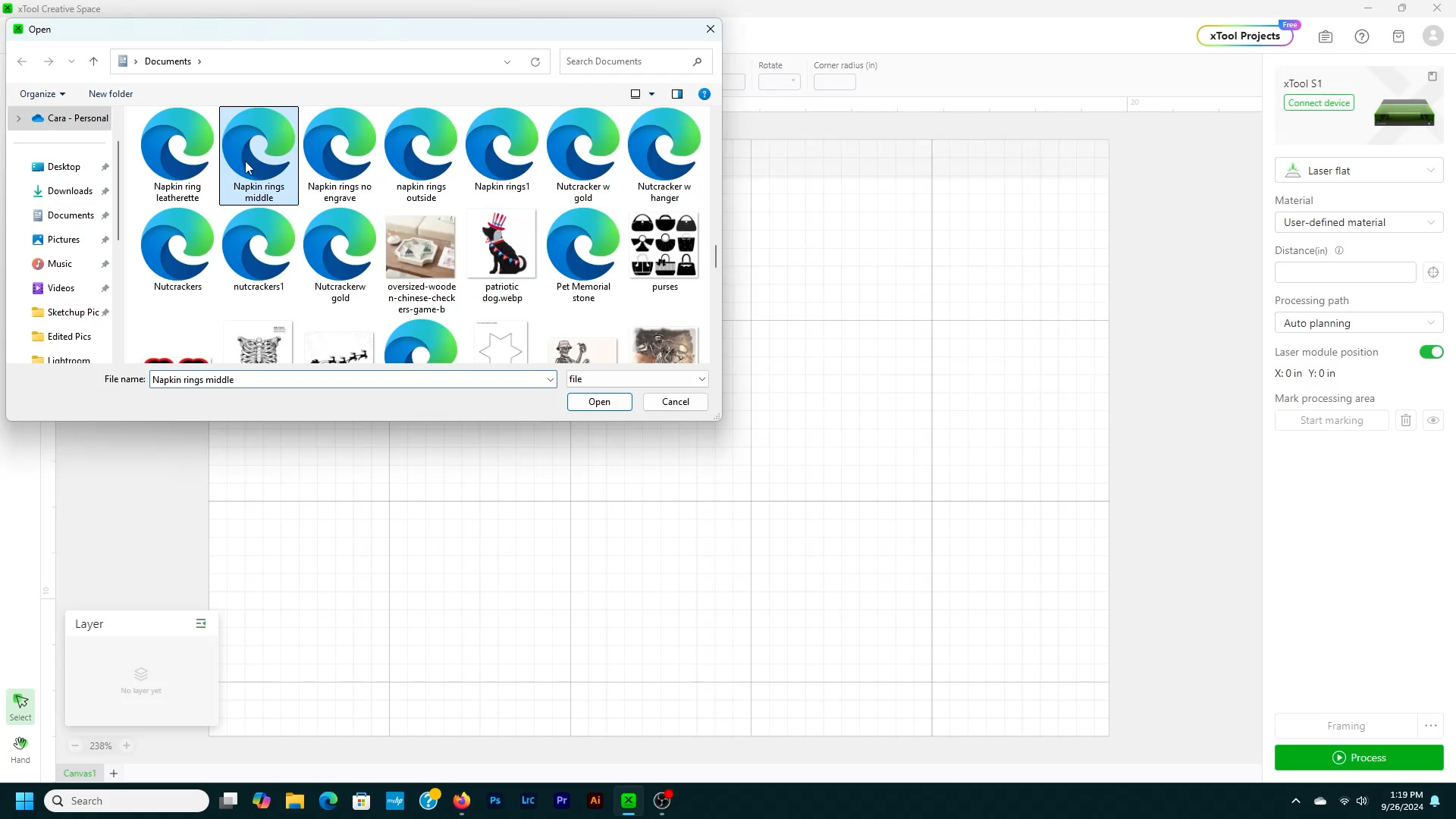Click the Open button

point(599,402)
